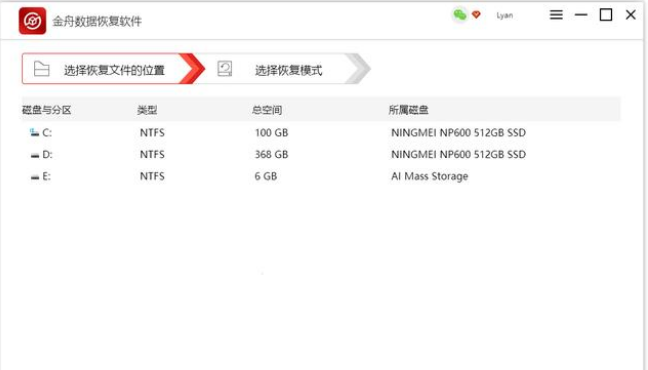Select the 选择恢复文件的位置 step tab
The image size is (648, 370).
(112, 69)
